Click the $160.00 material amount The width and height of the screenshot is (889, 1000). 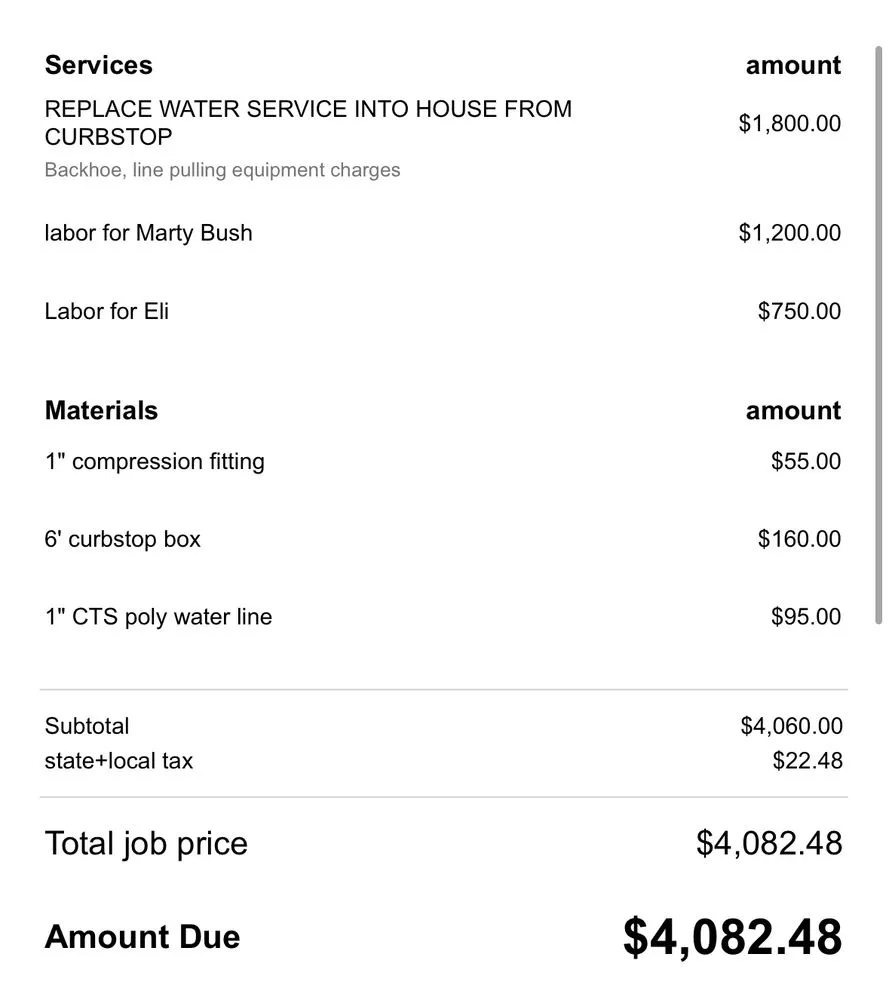tap(799, 540)
